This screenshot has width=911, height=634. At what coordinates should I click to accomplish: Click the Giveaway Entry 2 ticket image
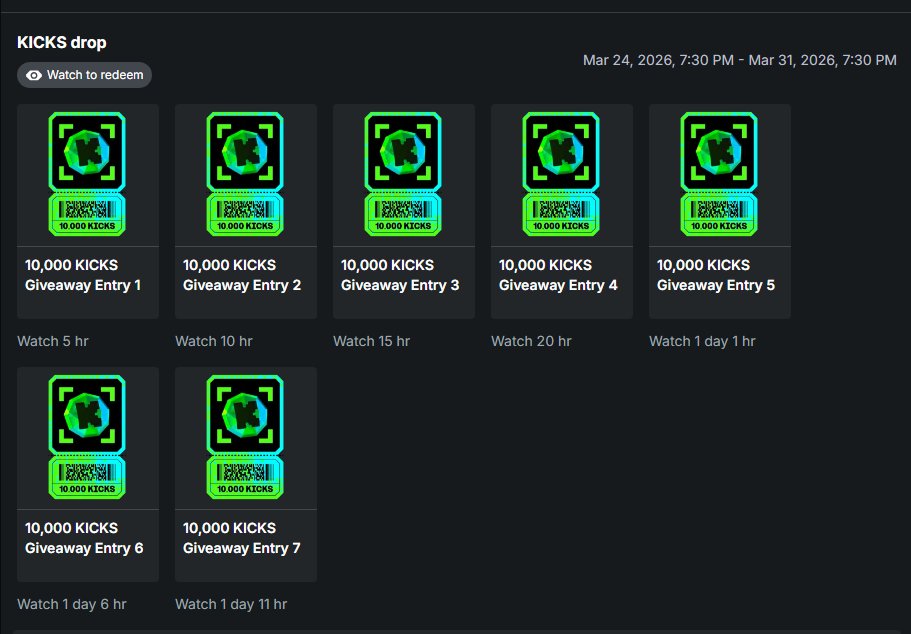click(x=245, y=174)
